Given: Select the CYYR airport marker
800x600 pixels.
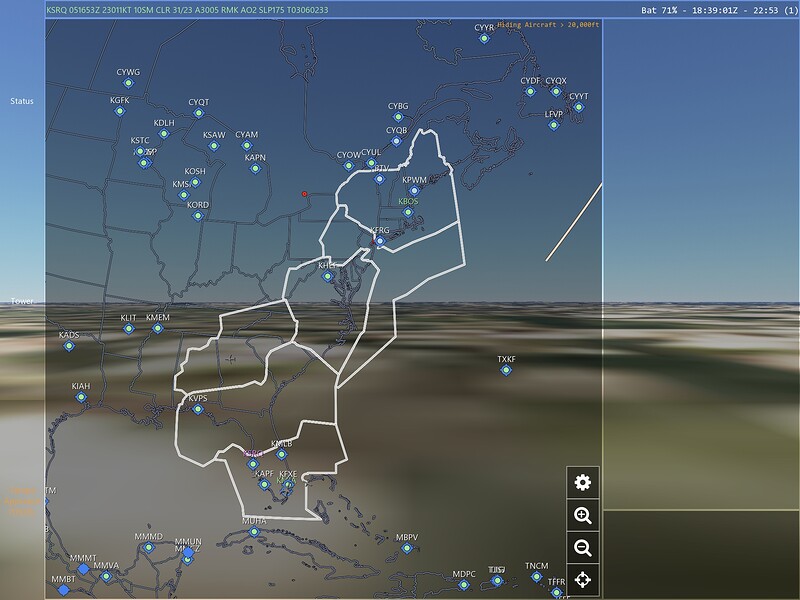Looking at the screenshot, I should [x=484, y=38].
